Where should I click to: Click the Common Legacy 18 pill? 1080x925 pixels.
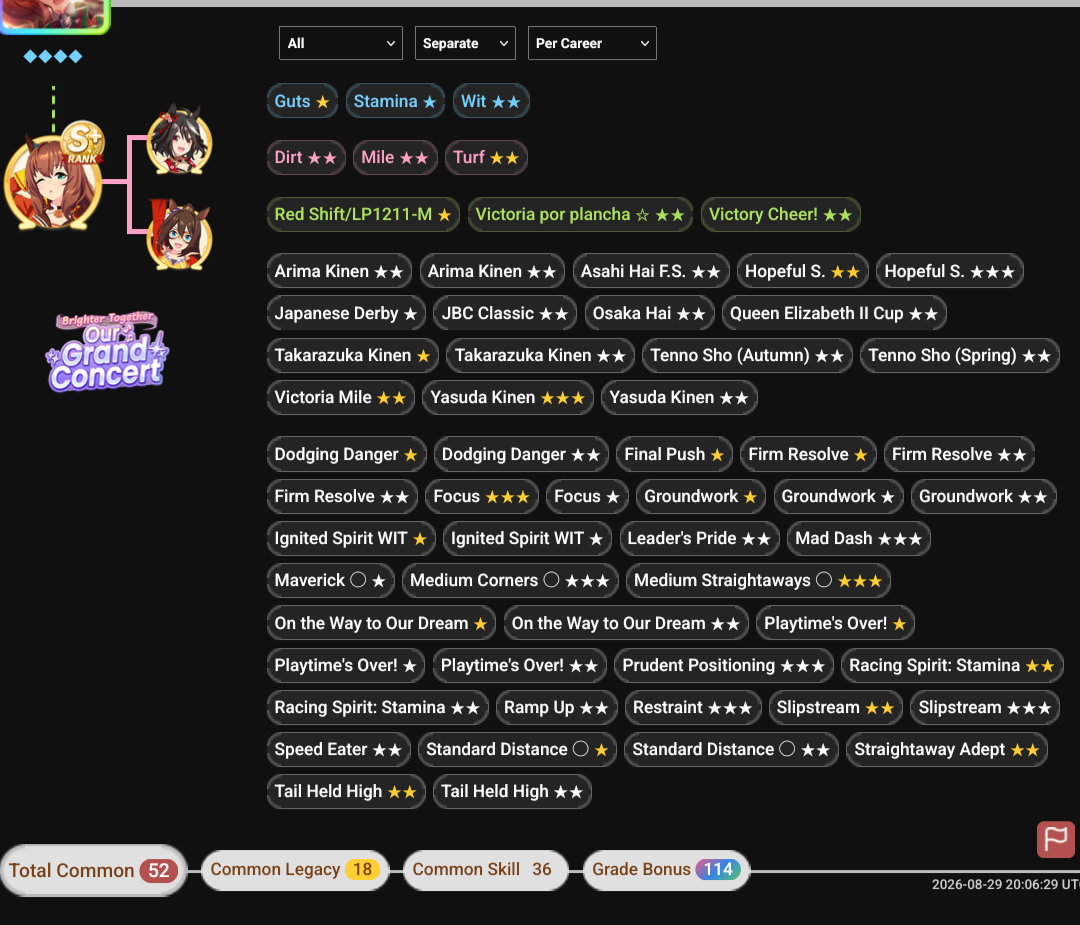tap(295, 870)
